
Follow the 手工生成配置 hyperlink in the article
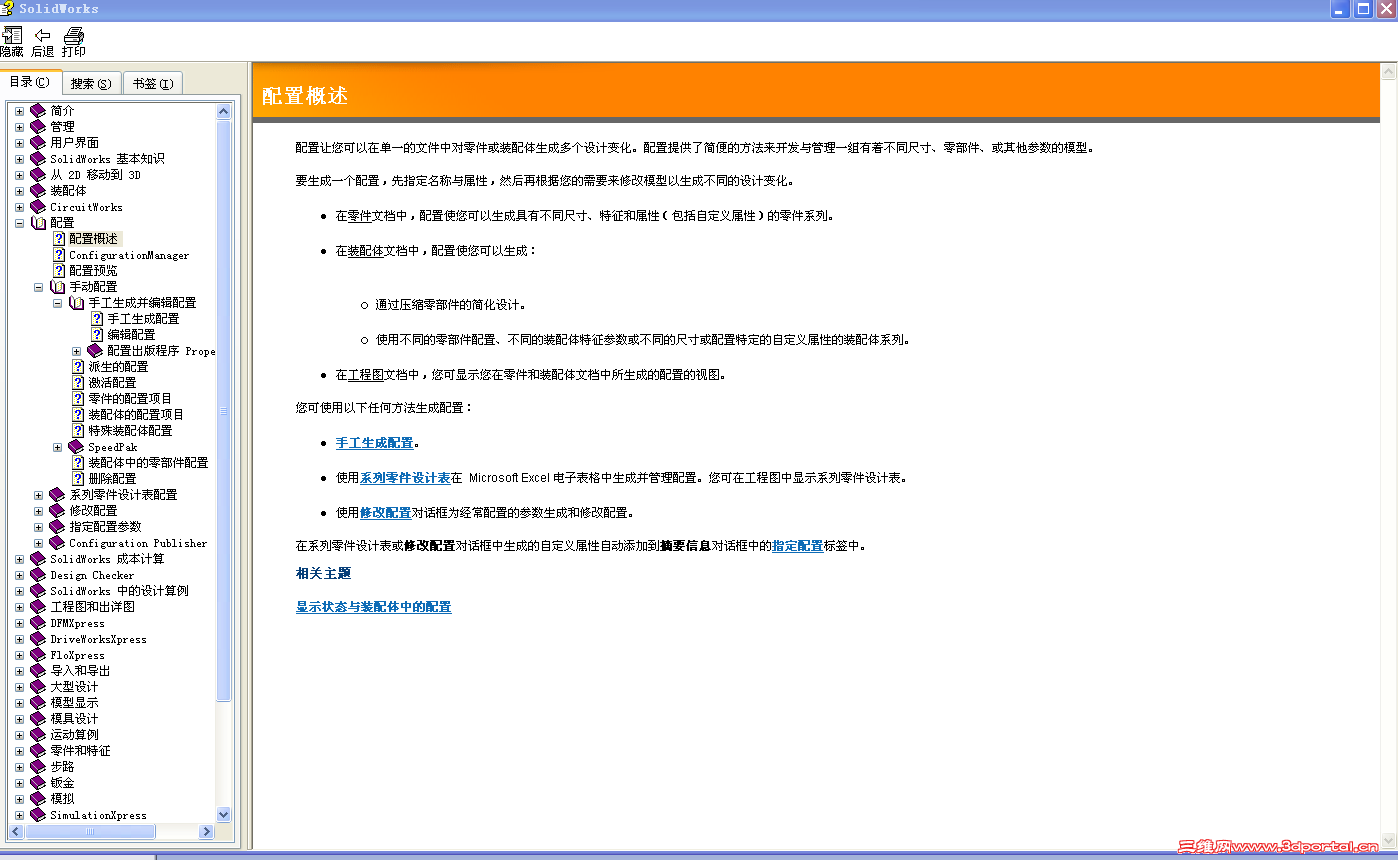click(374, 443)
